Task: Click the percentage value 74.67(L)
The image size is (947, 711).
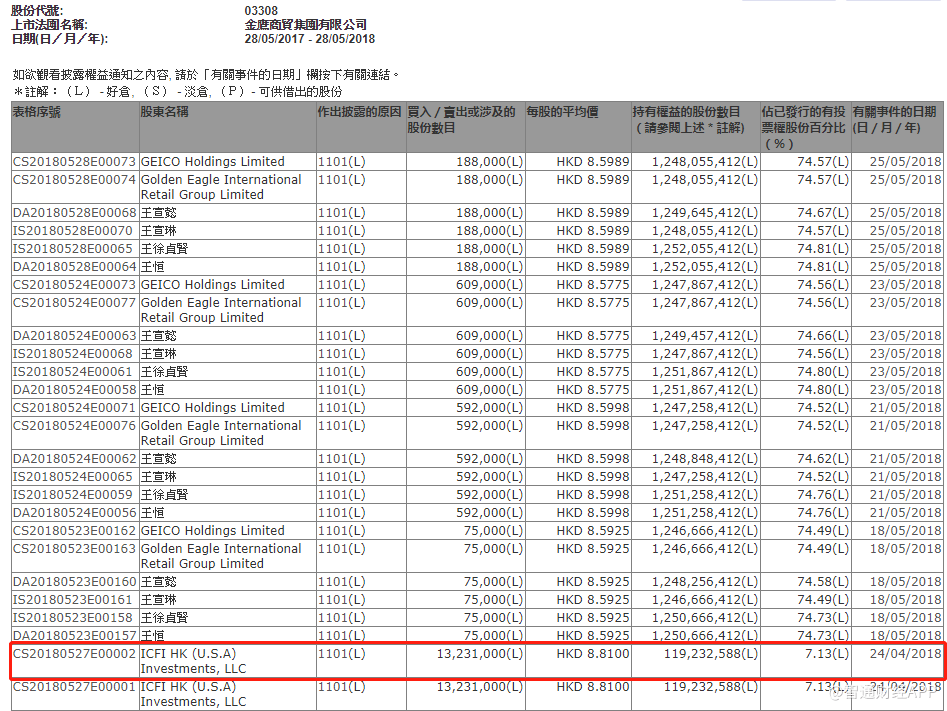Action: (x=823, y=213)
